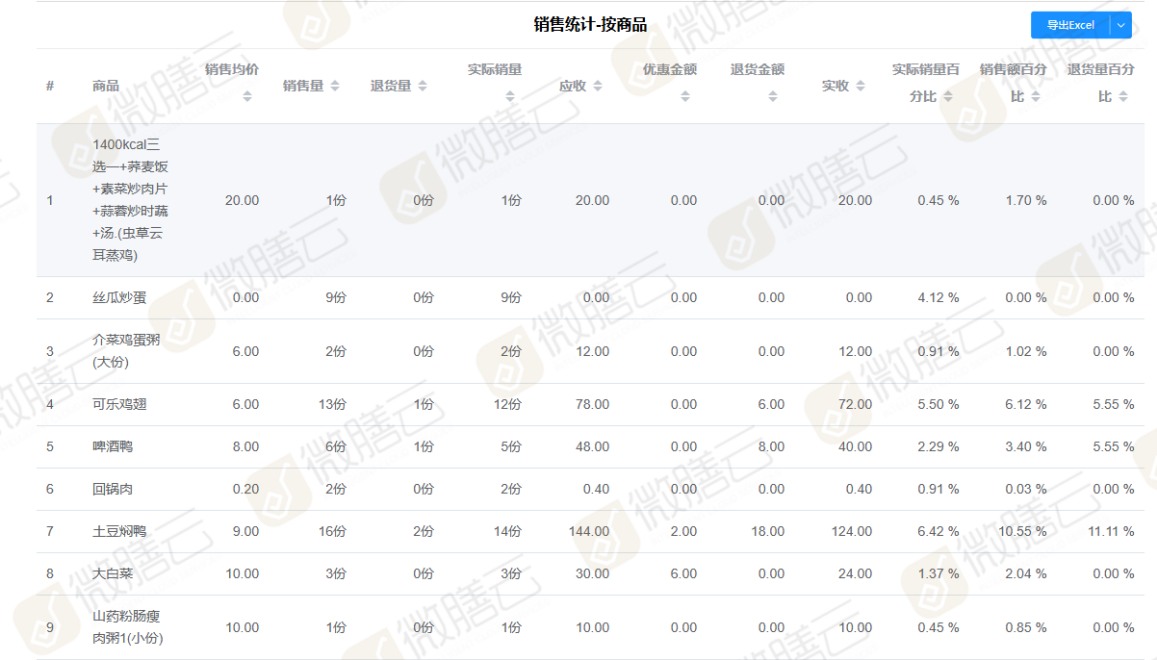
Task: Sort by 销售量 column sort icon
Action: pos(335,86)
